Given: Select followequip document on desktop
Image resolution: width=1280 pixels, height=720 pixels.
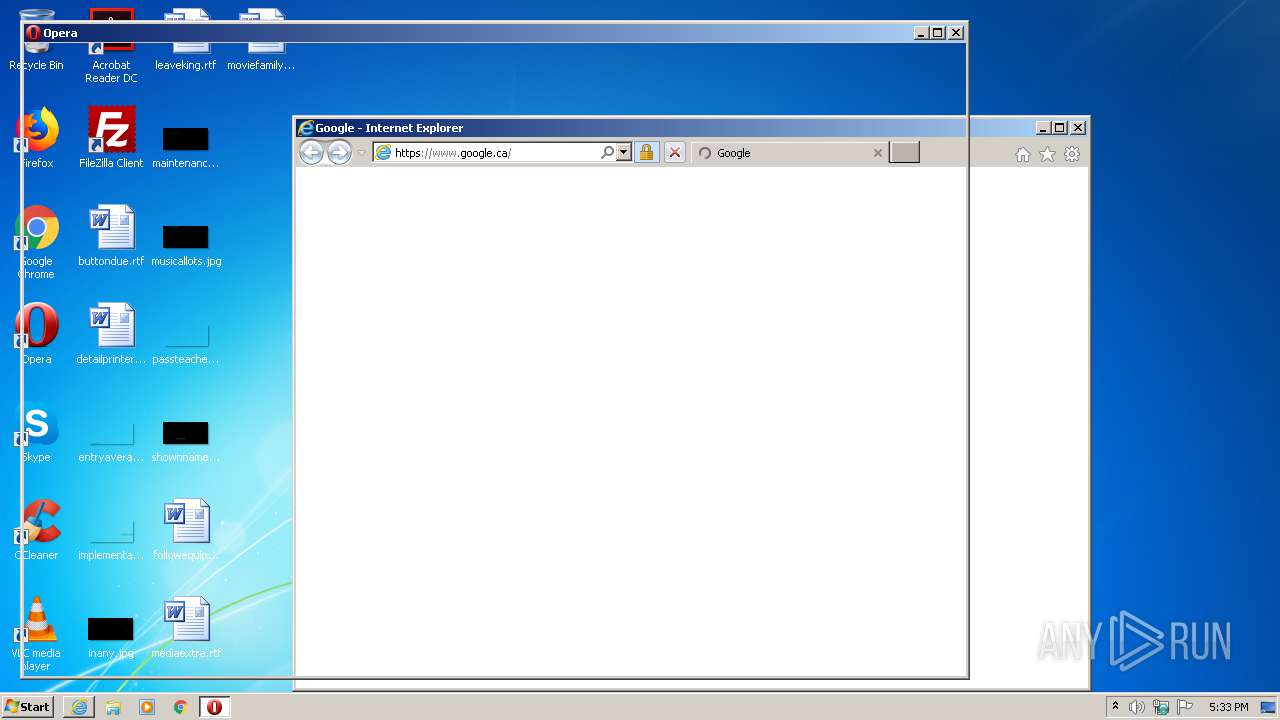Looking at the screenshot, I should pos(186,530).
